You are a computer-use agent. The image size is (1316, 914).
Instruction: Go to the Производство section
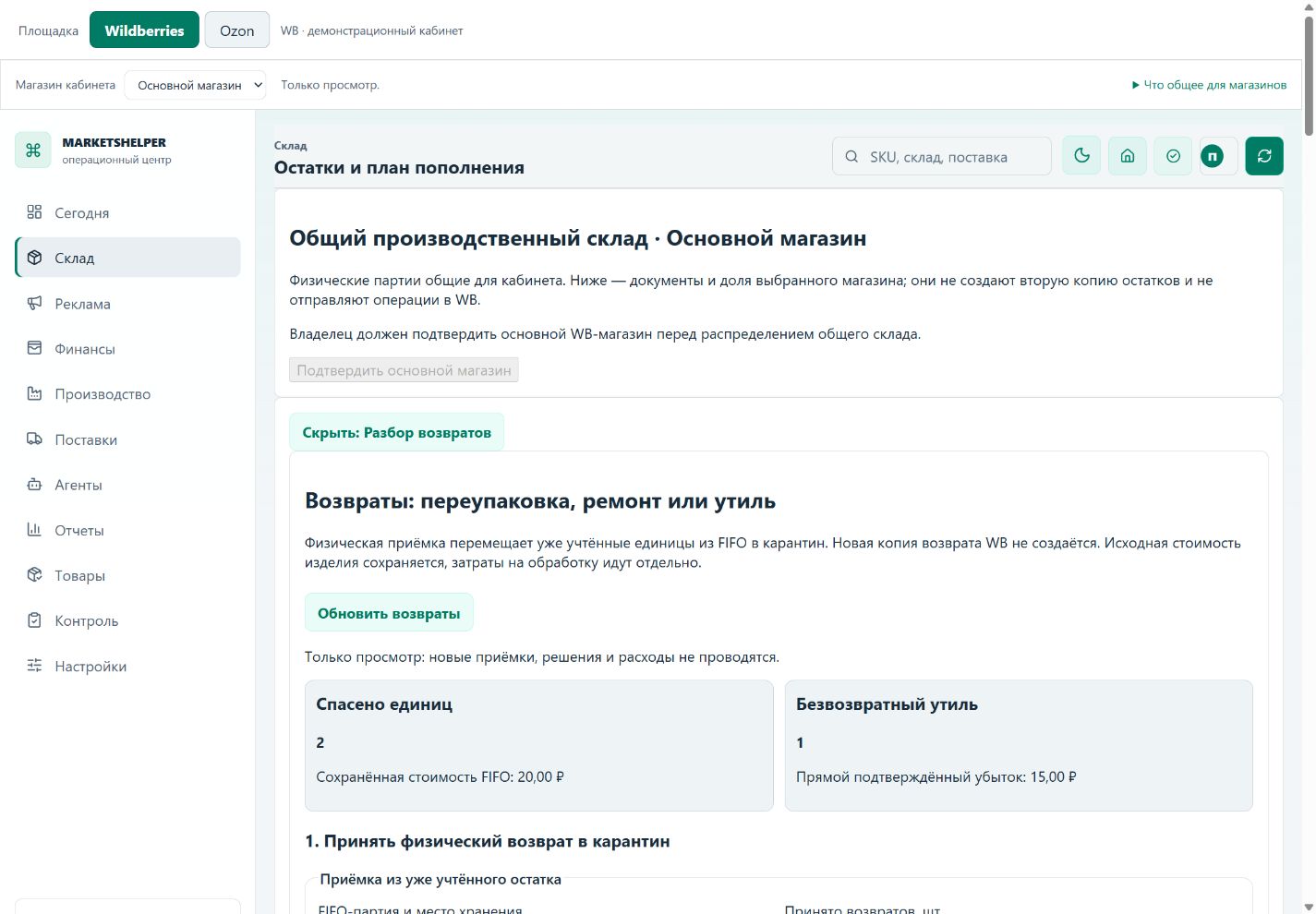click(x=127, y=393)
